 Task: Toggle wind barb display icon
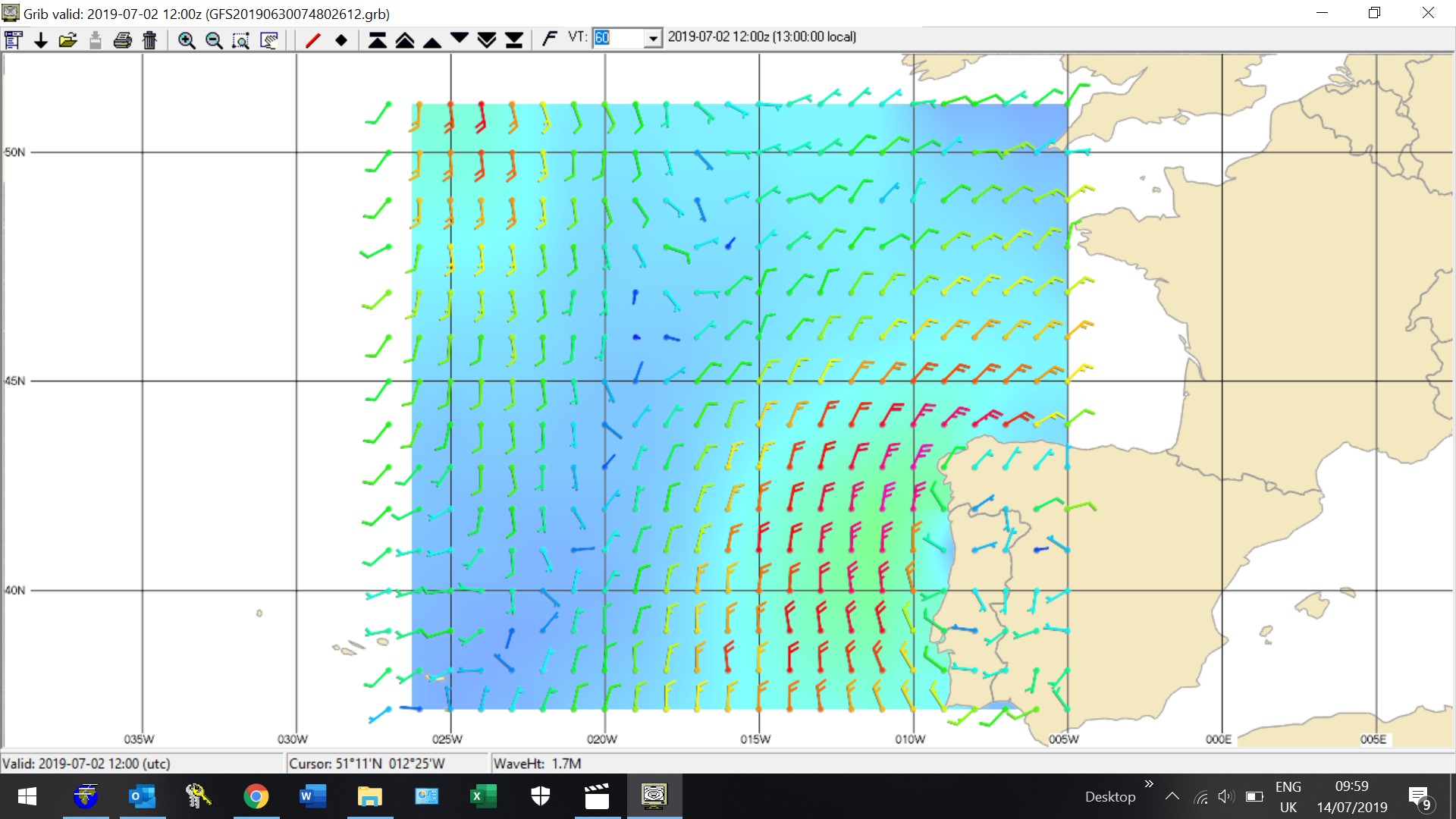click(x=550, y=38)
